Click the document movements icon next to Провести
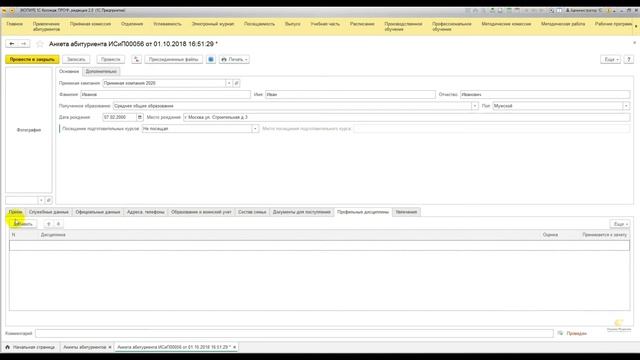The height and width of the screenshot is (360, 640). coord(136,60)
